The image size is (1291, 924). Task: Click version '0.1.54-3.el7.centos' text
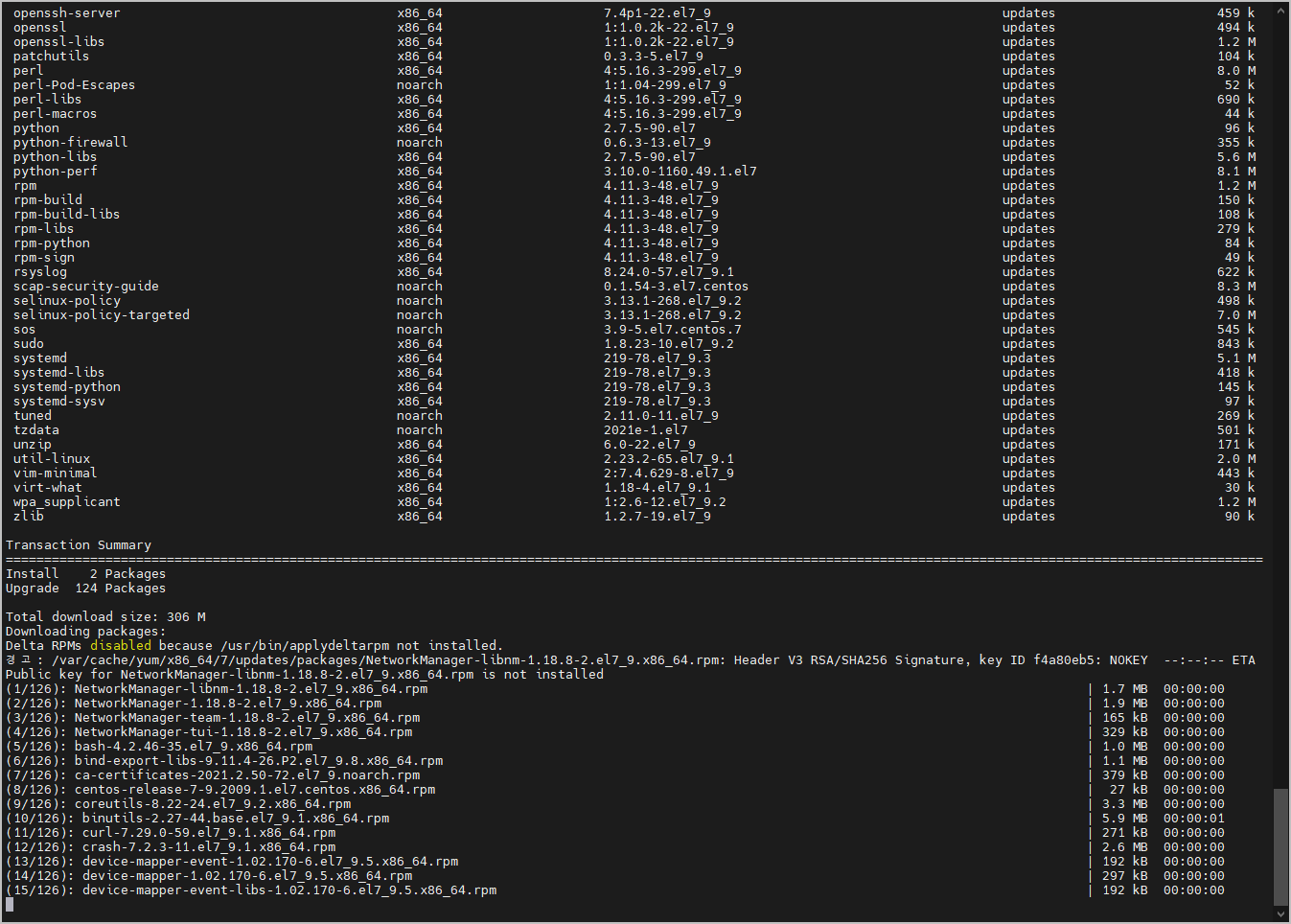pyautogui.click(x=677, y=287)
